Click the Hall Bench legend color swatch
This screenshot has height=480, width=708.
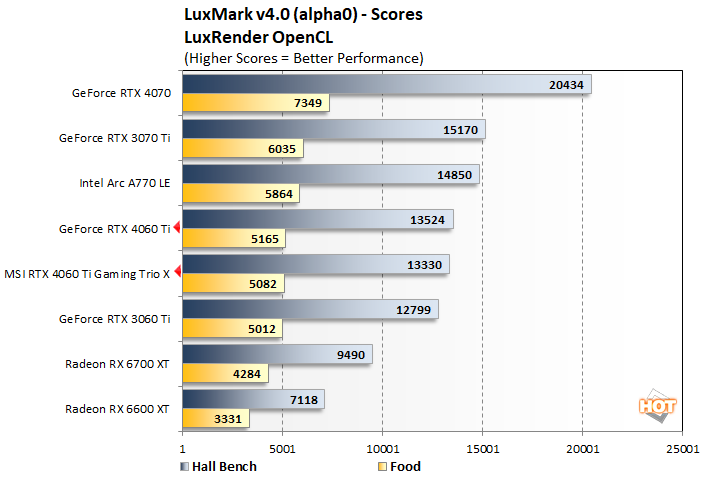click(x=184, y=466)
